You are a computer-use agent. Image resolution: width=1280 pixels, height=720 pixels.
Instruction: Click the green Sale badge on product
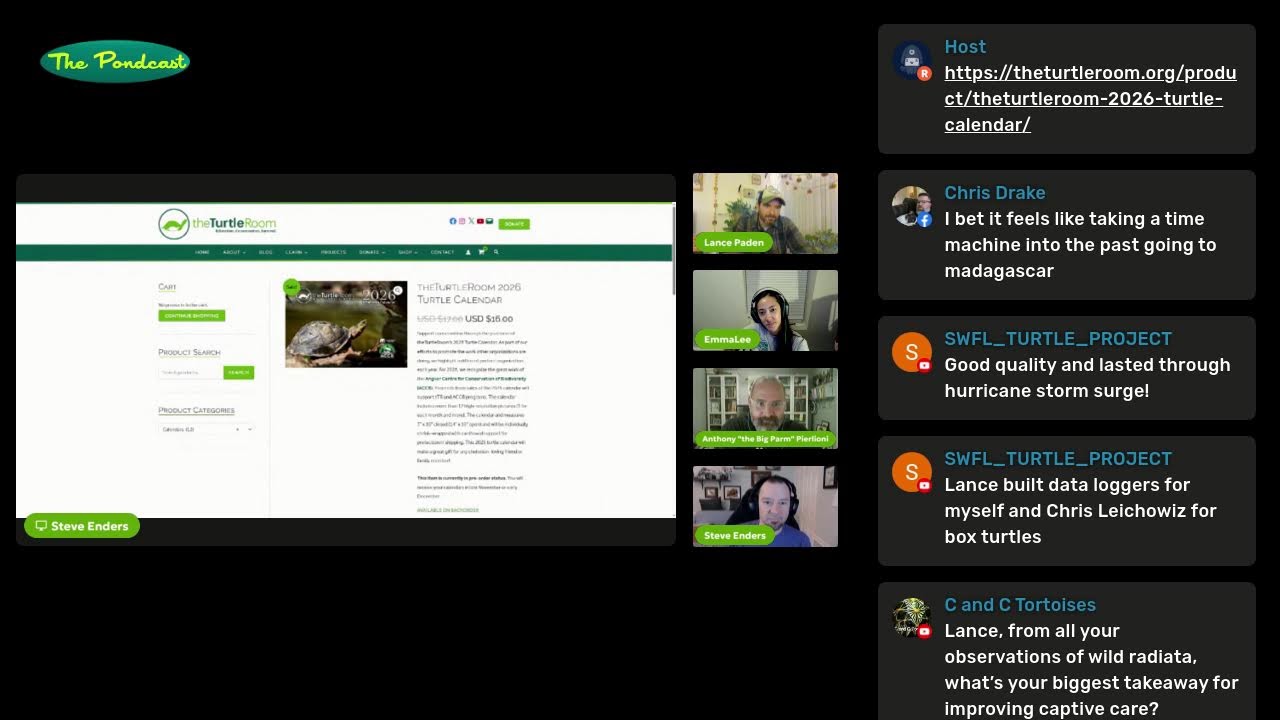tap(291, 286)
